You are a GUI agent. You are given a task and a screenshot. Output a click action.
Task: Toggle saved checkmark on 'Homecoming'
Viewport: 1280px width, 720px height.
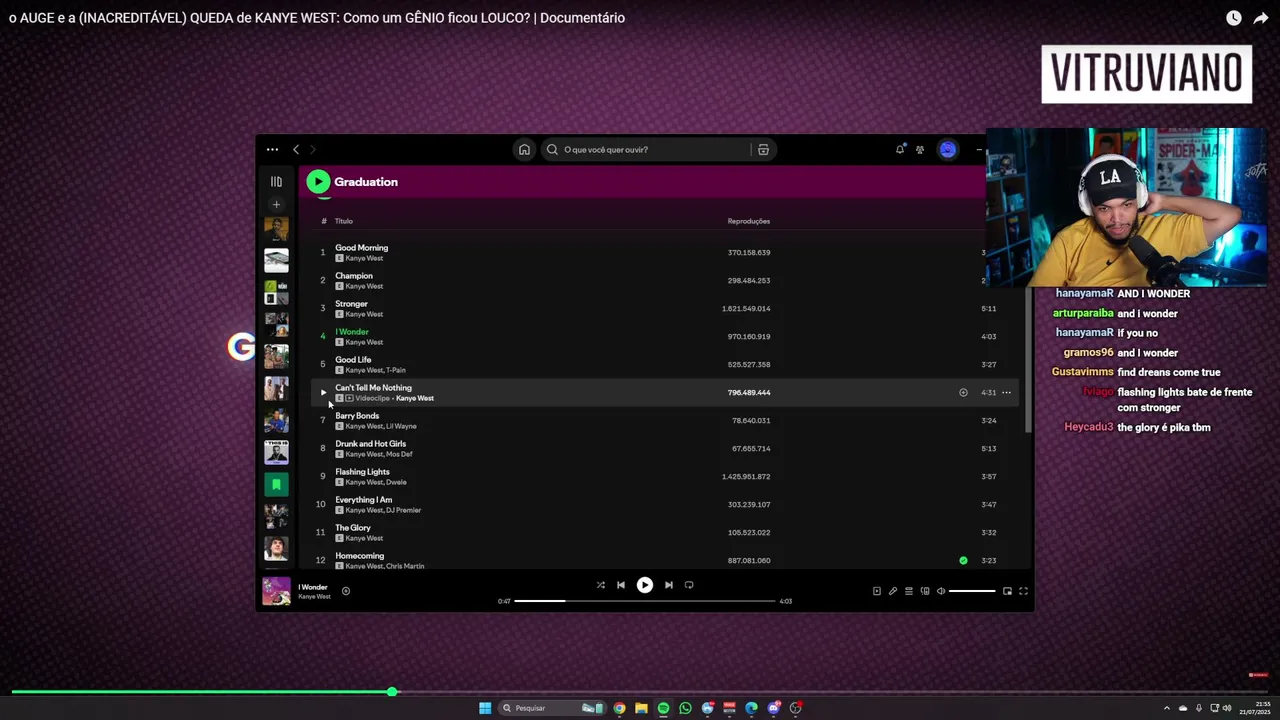[x=963, y=561]
